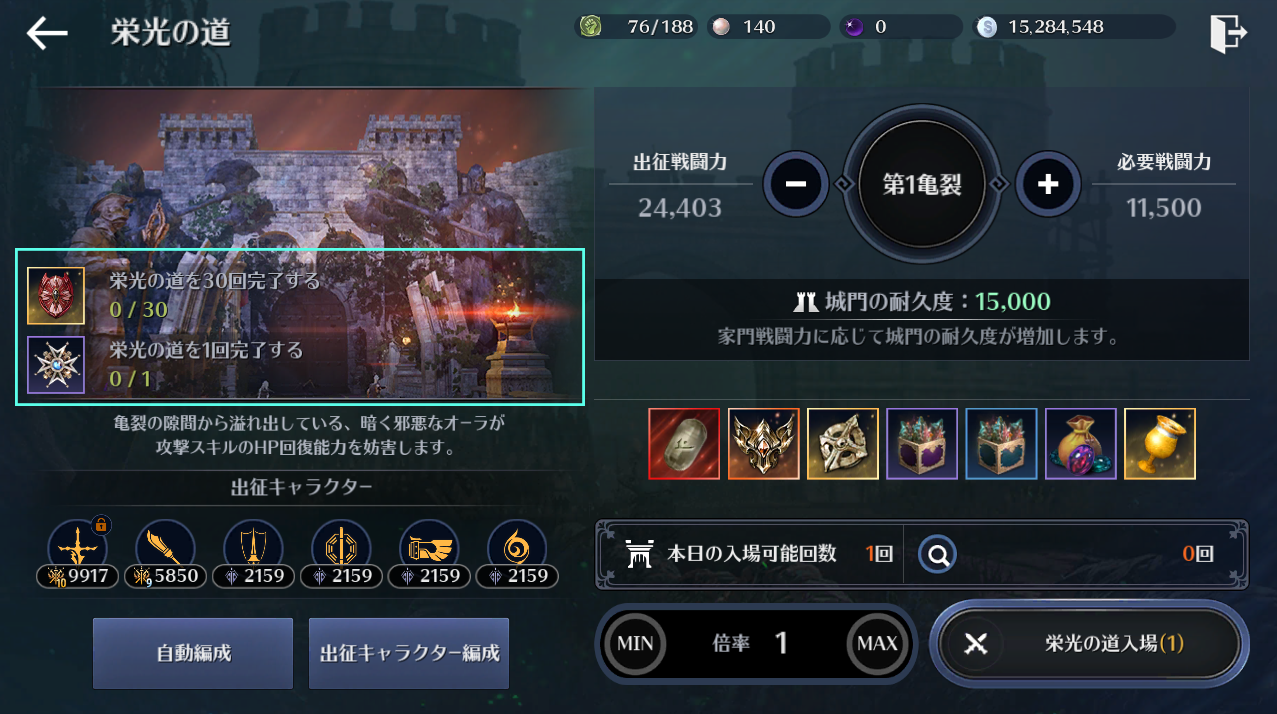This screenshot has width=1277, height=714.
Task: Open the 第1亀裂 rift level selector
Action: 921,184
